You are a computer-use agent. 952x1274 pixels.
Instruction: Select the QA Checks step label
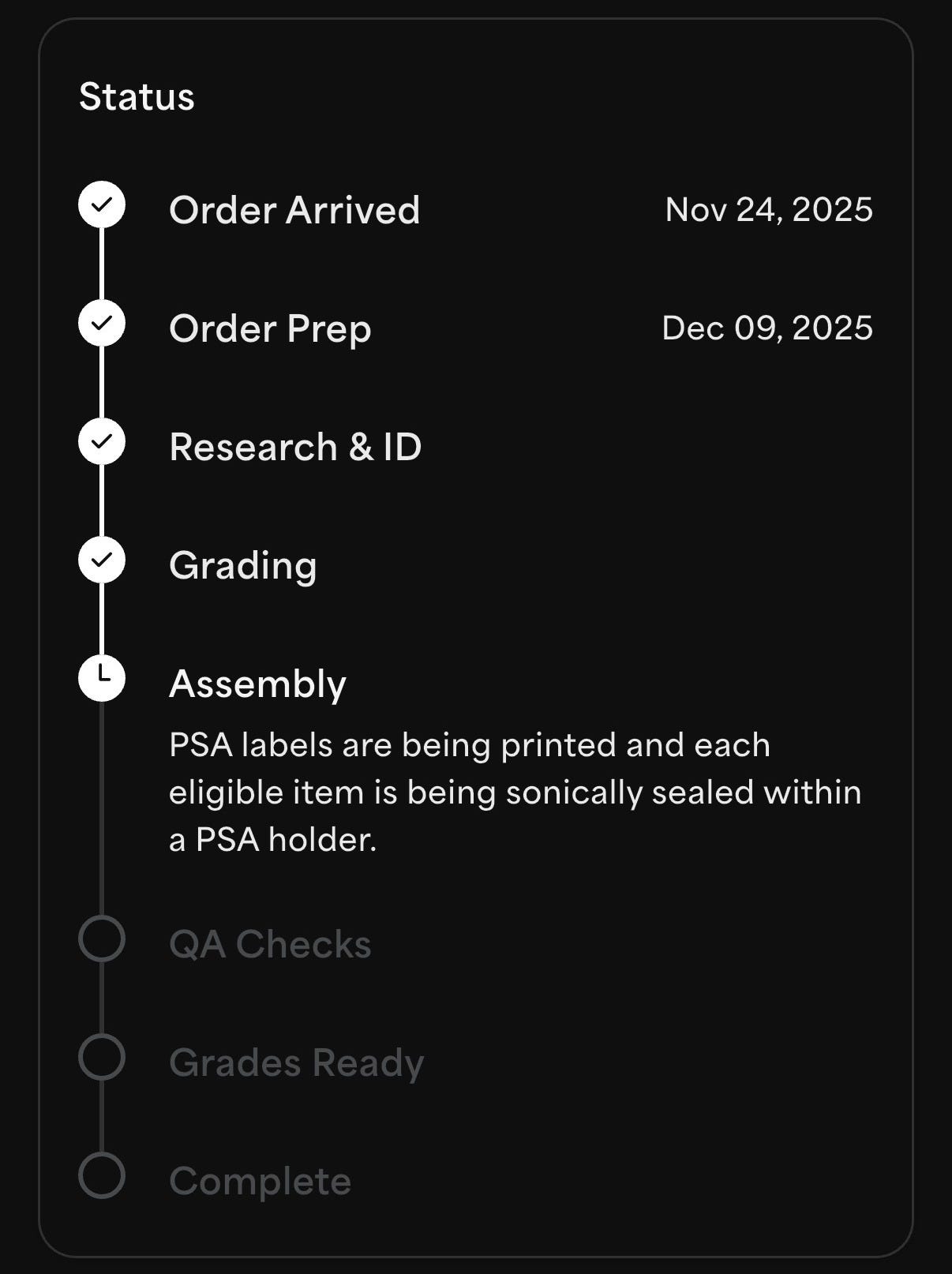(270, 944)
